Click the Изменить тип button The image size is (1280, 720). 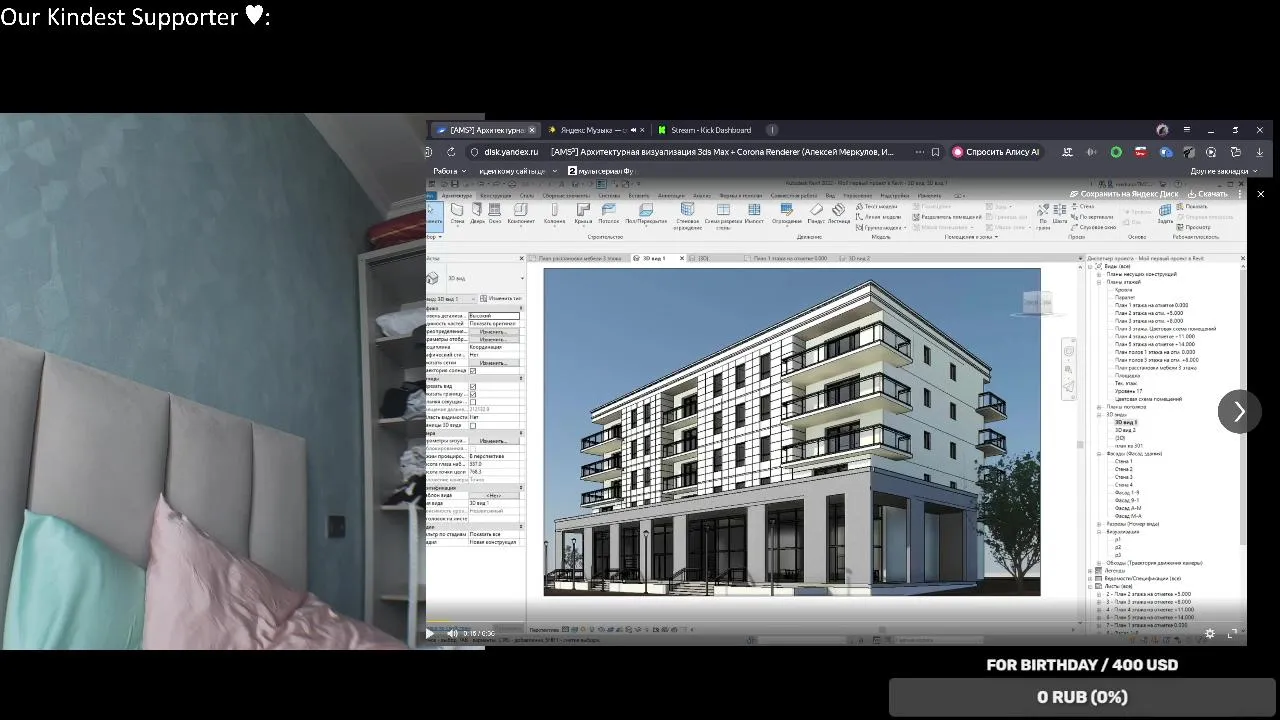(x=501, y=298)
